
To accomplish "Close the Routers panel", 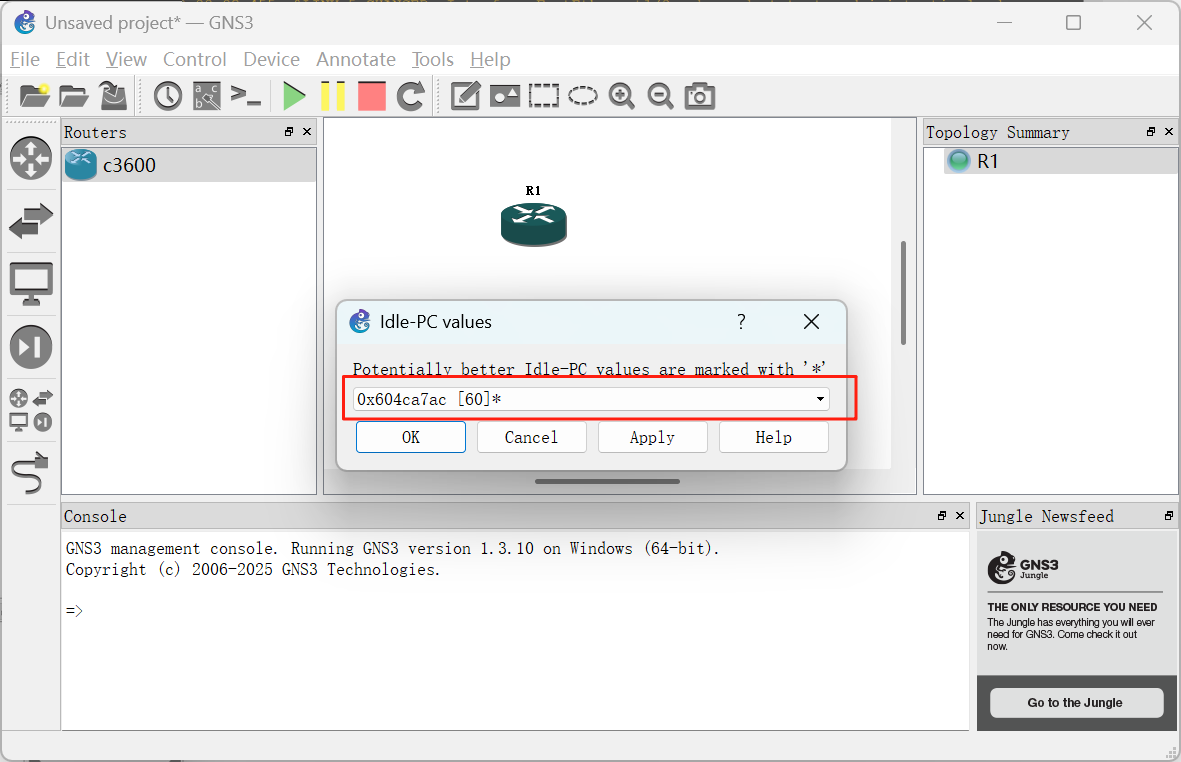I will pos(307,132).
